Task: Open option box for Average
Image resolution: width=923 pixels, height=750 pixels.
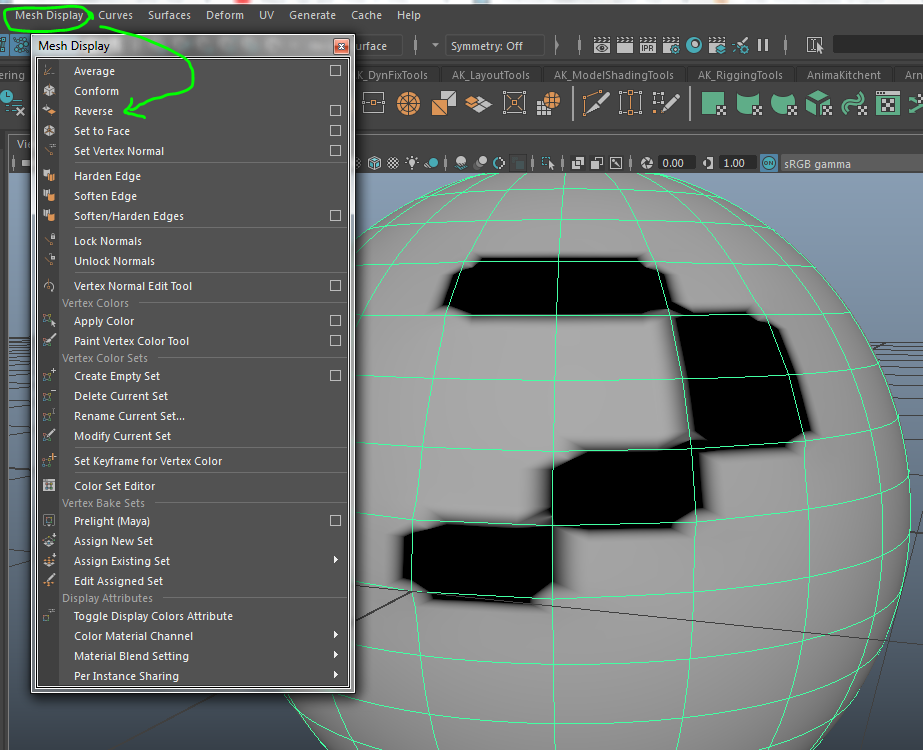Action: pyautogui.click(x=335, y=71)
